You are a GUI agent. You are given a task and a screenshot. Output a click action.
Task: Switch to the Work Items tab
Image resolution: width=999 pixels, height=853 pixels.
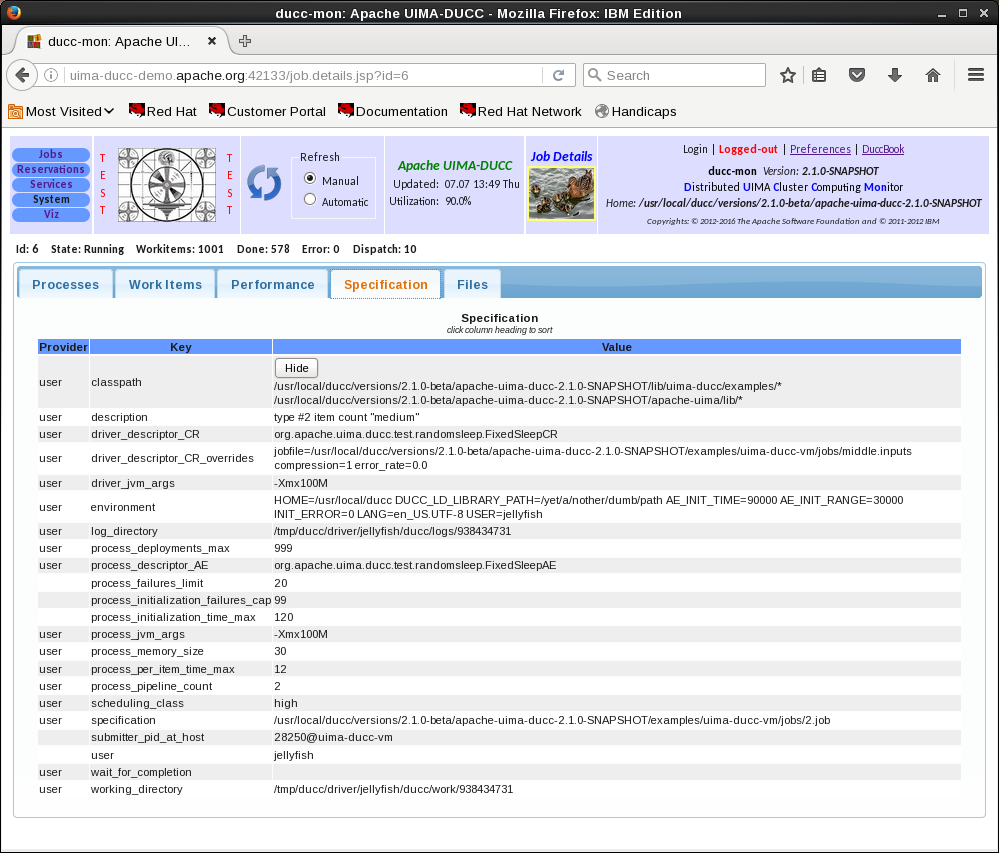click(165, 284)
